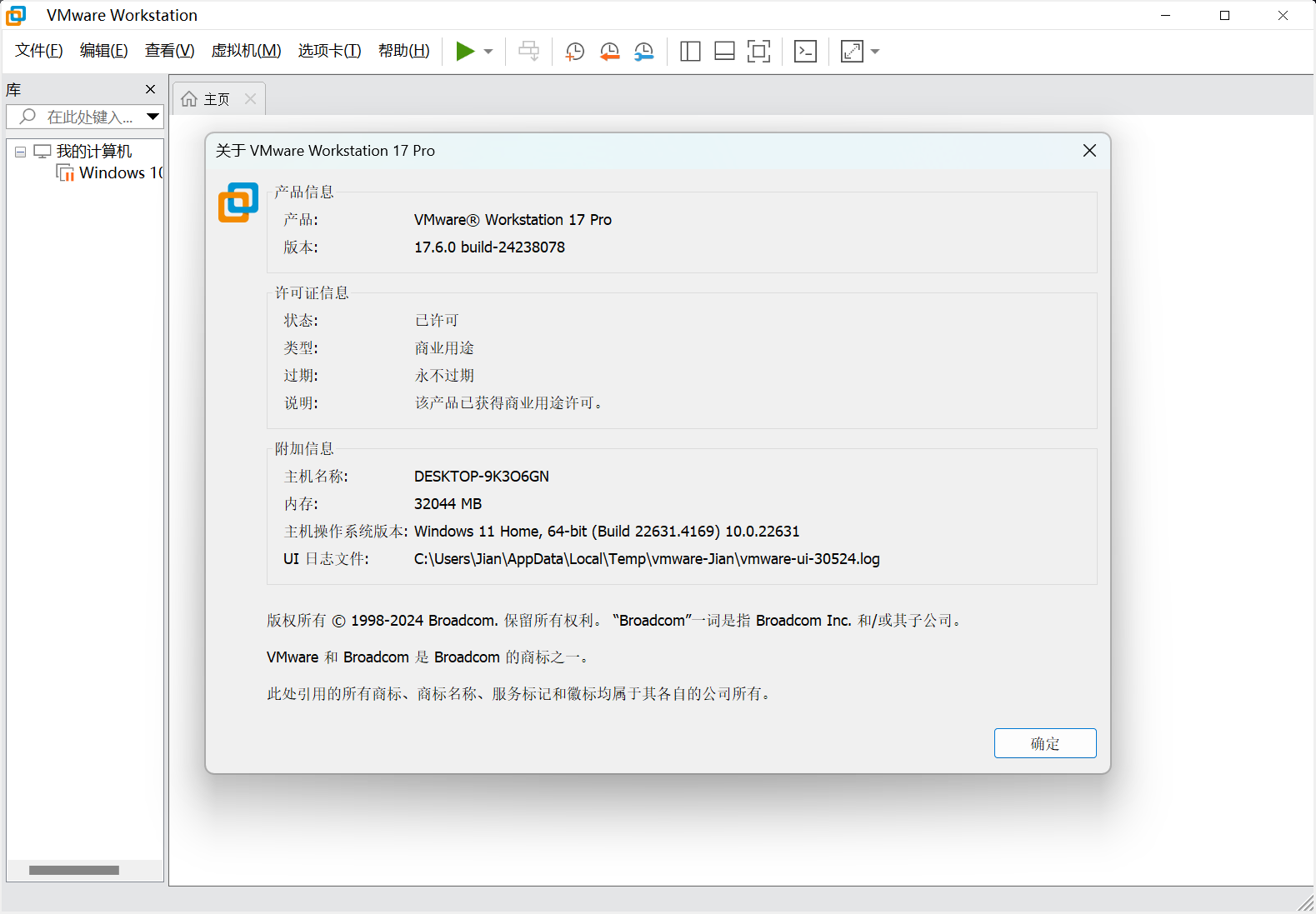Click the host OS version Windows 11 Home text
Viewport: 1316px width, 914px height.
tap(607, 532)
